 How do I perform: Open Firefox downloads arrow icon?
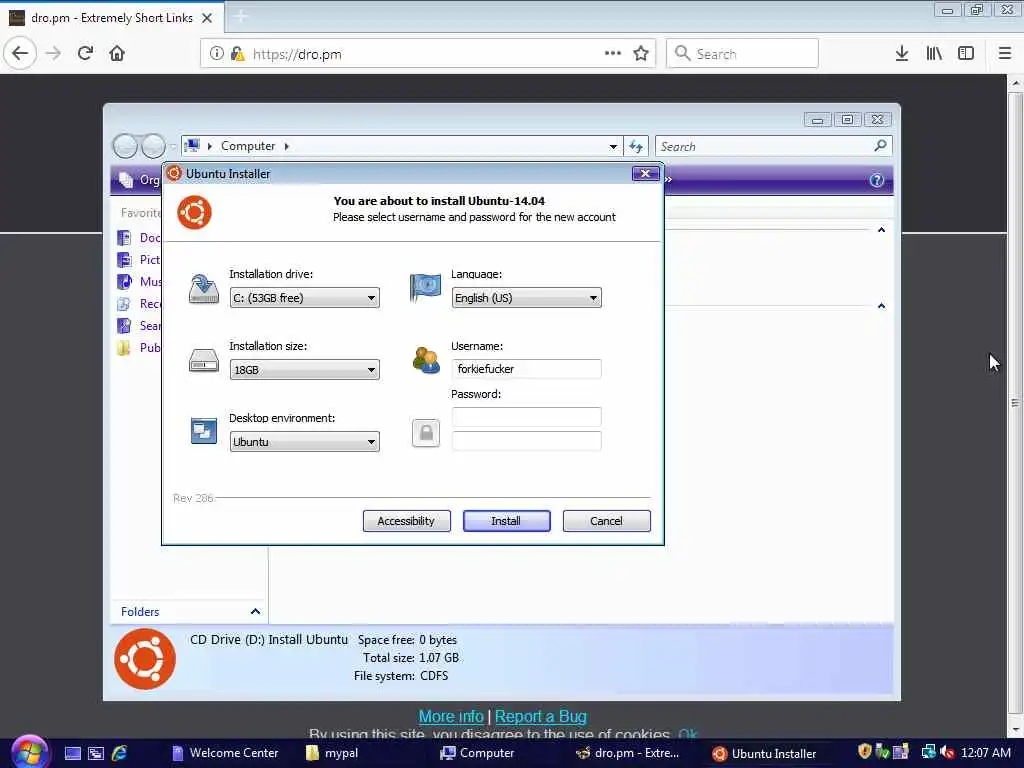click(901, 54)
